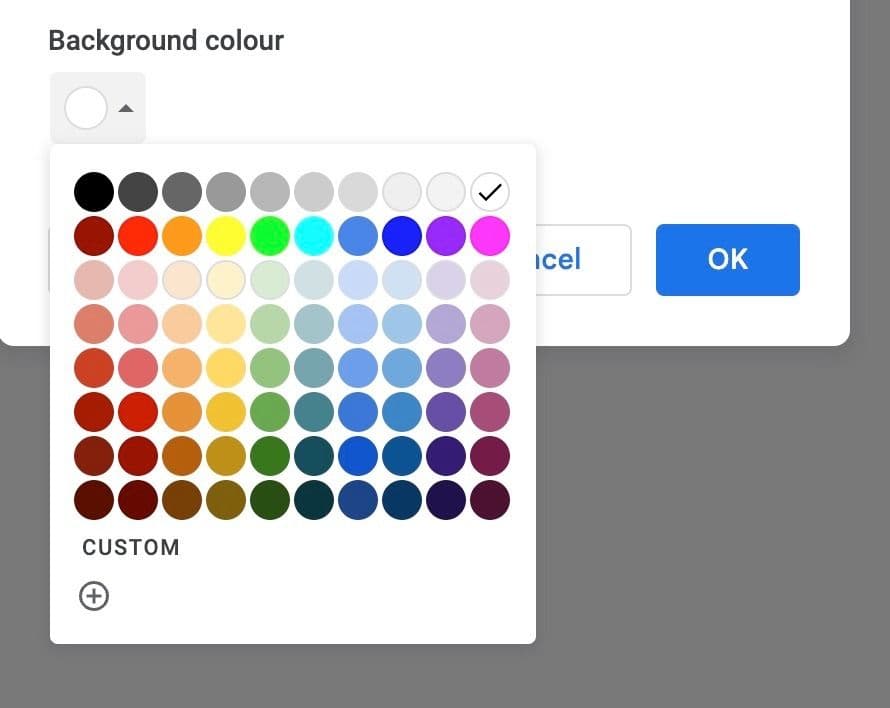Screen dimensions: 890x708
Task: Choose the cyan colour swatch
Action: [x=314, y=236]
